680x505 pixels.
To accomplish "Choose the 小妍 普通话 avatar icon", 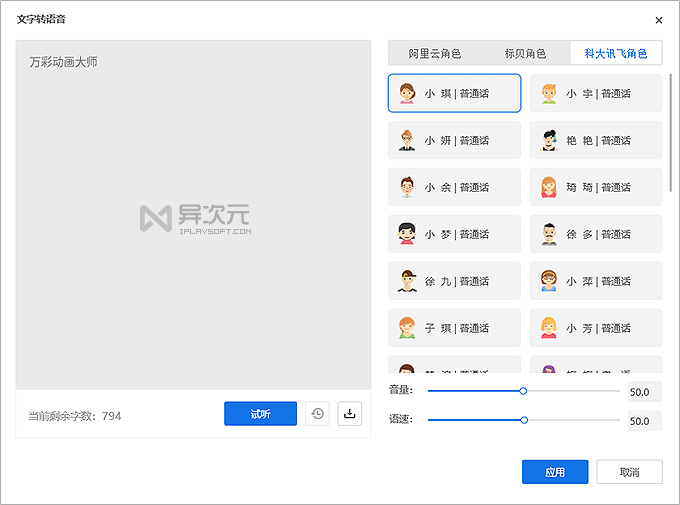I will point(407,140).
